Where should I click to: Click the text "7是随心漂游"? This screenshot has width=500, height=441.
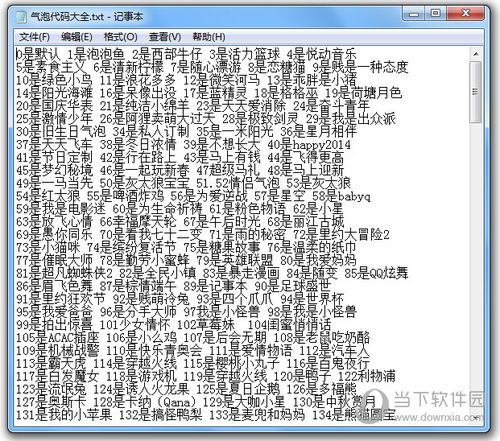206,67
